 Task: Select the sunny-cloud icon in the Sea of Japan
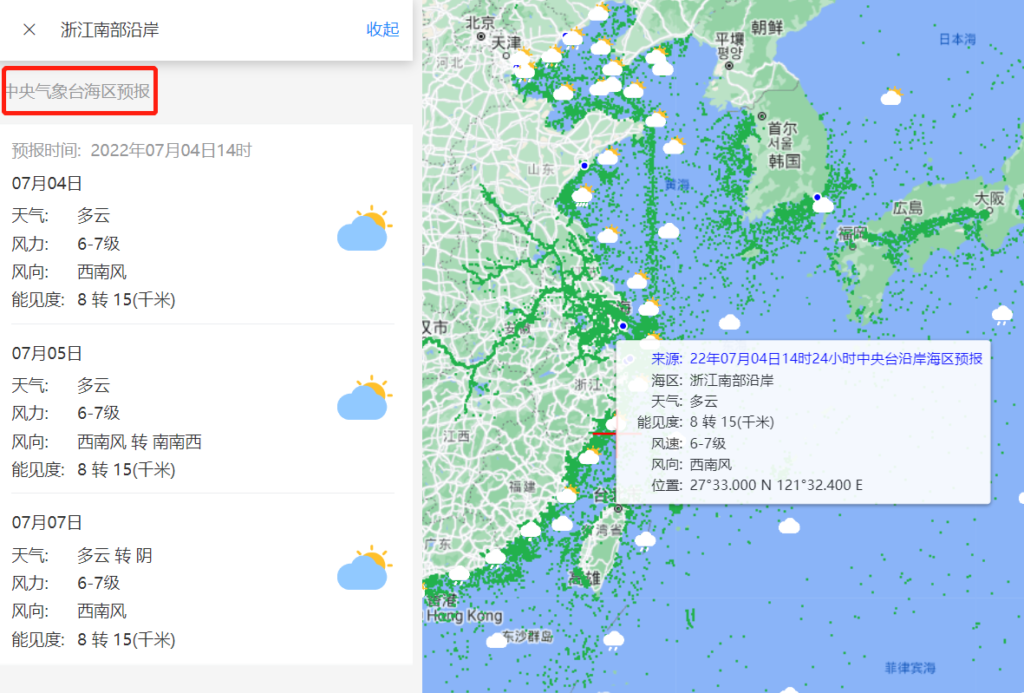pos(891,97)
